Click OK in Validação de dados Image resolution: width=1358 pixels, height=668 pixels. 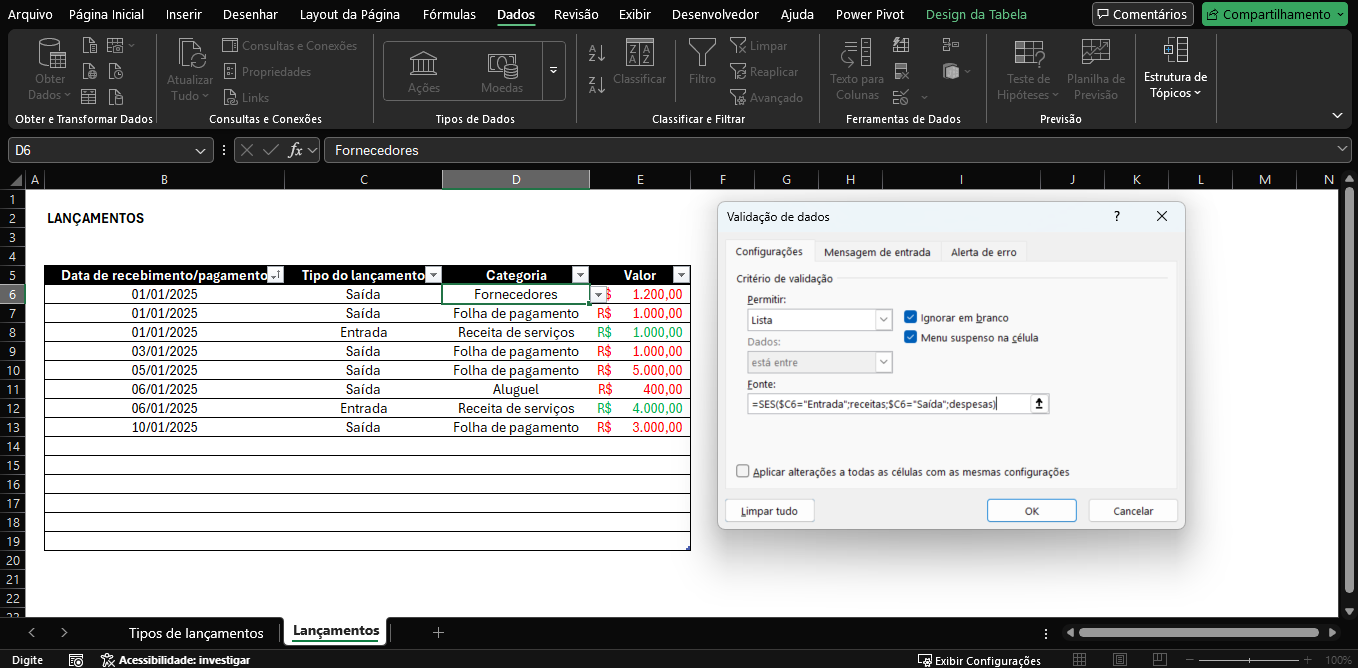coord(1031,511)
